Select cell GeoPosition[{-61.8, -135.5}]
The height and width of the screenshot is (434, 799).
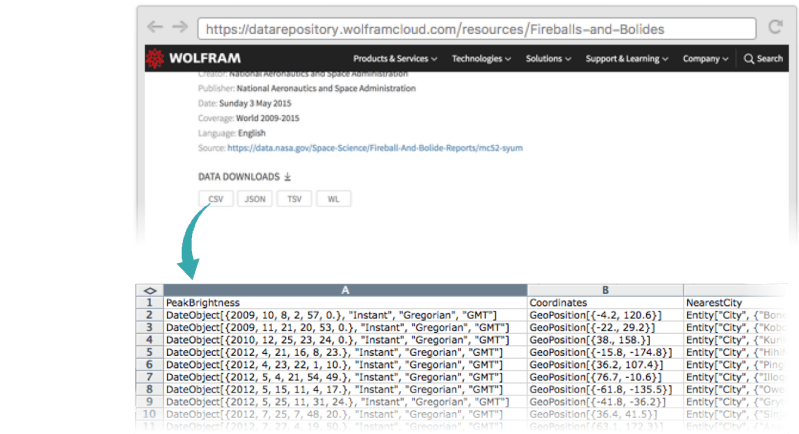pos(605,389)
